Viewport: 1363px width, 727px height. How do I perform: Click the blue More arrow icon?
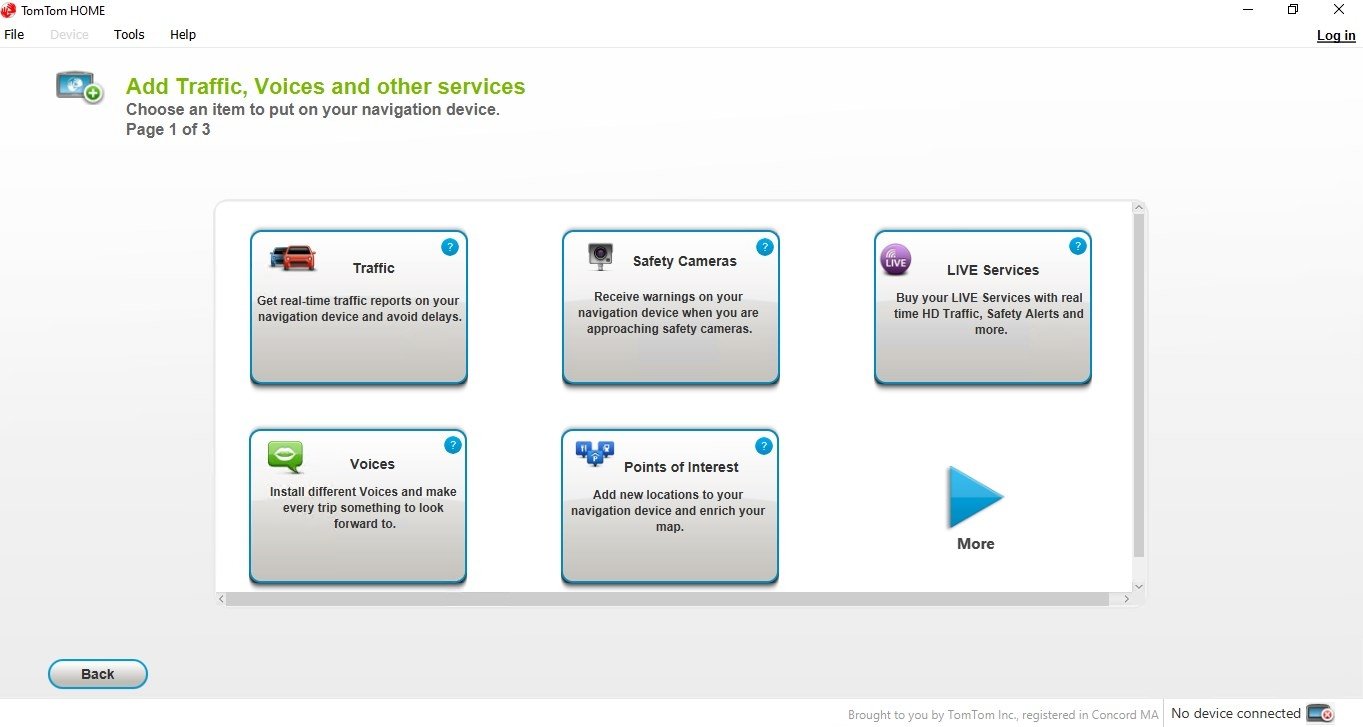point(975,497)
